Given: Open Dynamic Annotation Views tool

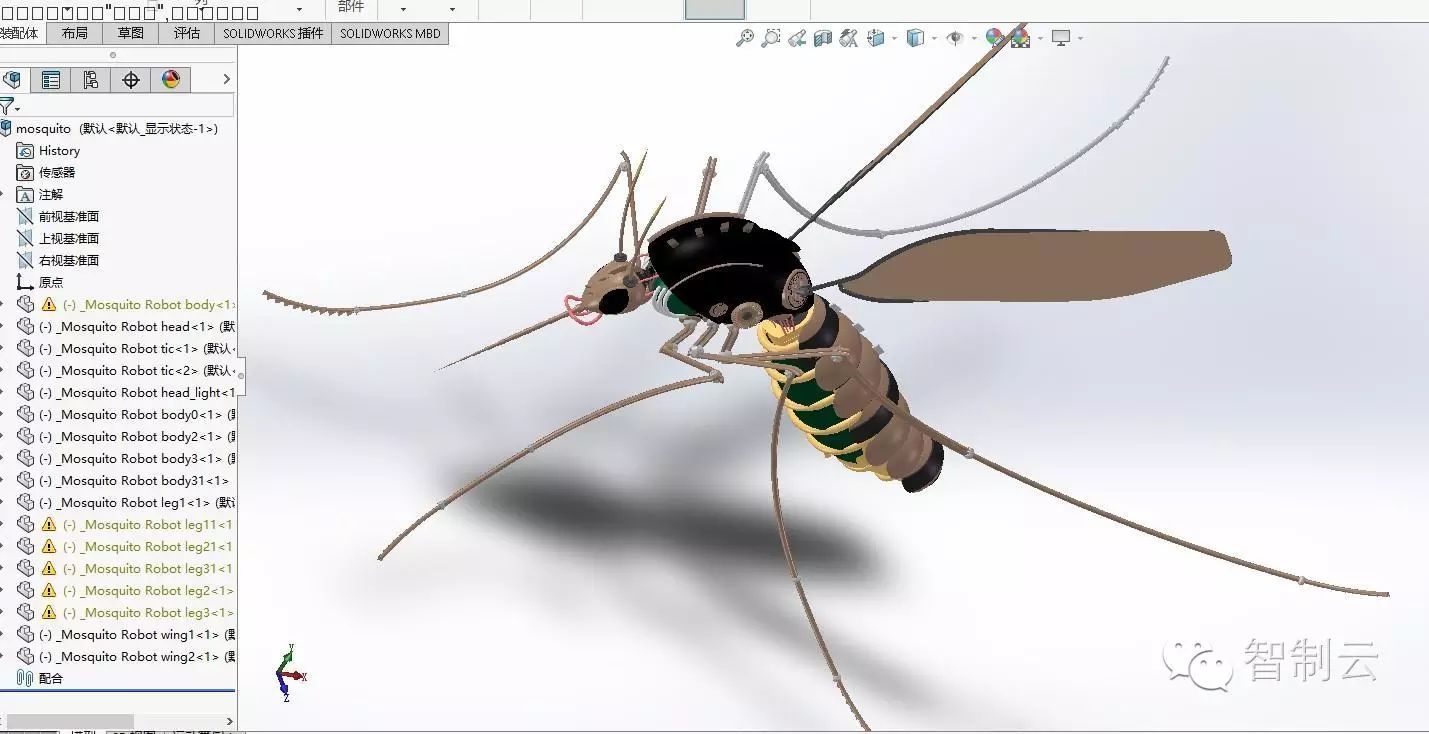Looking at the screenshot, I should [x=849, y=38].
